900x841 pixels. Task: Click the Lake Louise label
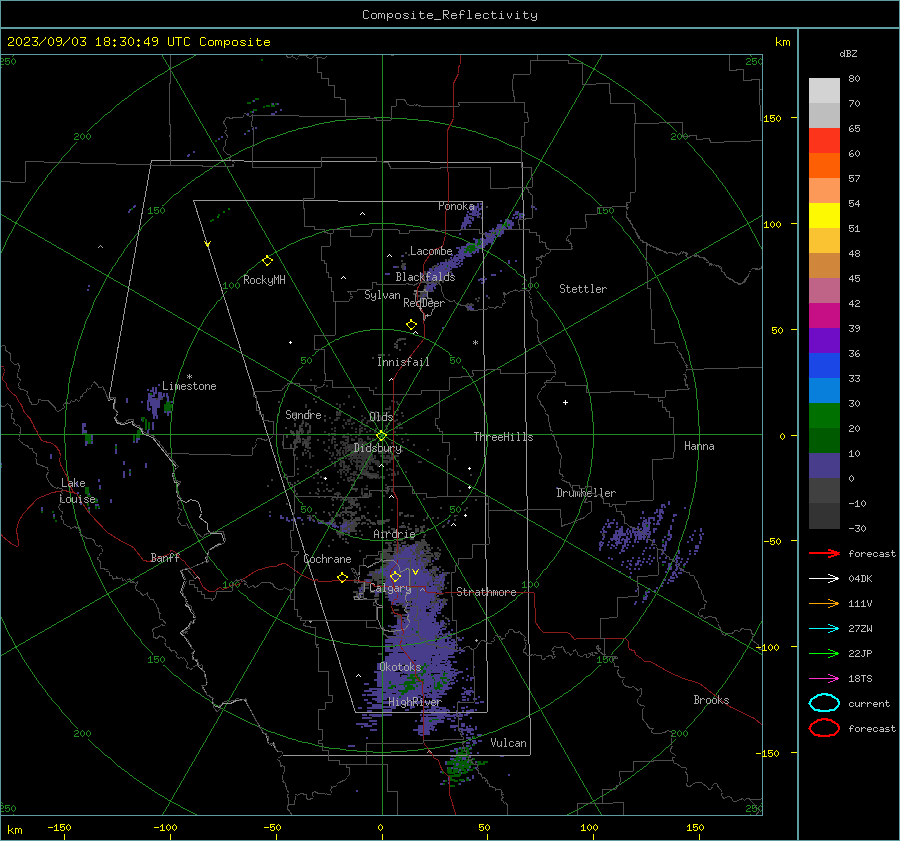click(77, 491)
